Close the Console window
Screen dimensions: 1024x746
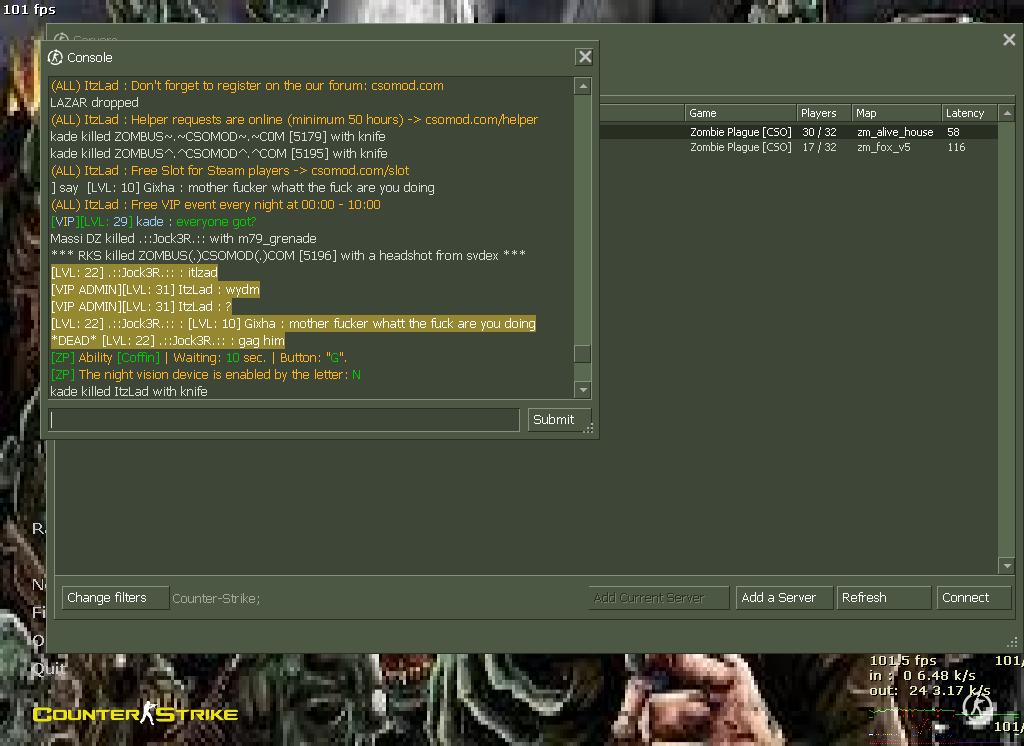585,58
